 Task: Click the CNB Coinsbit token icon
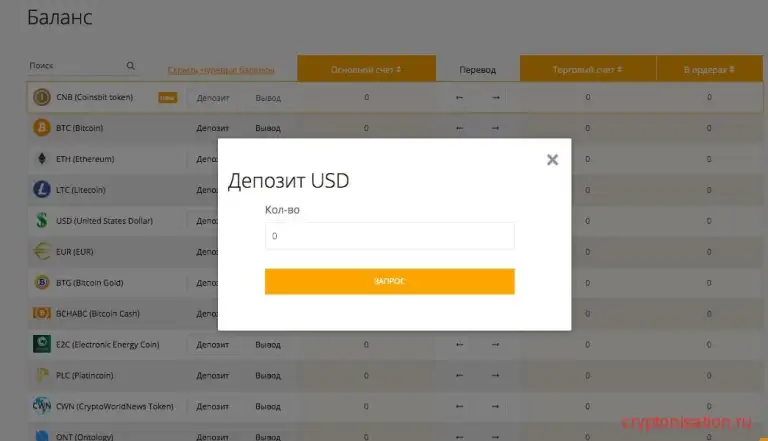click(x=42, y=97)
